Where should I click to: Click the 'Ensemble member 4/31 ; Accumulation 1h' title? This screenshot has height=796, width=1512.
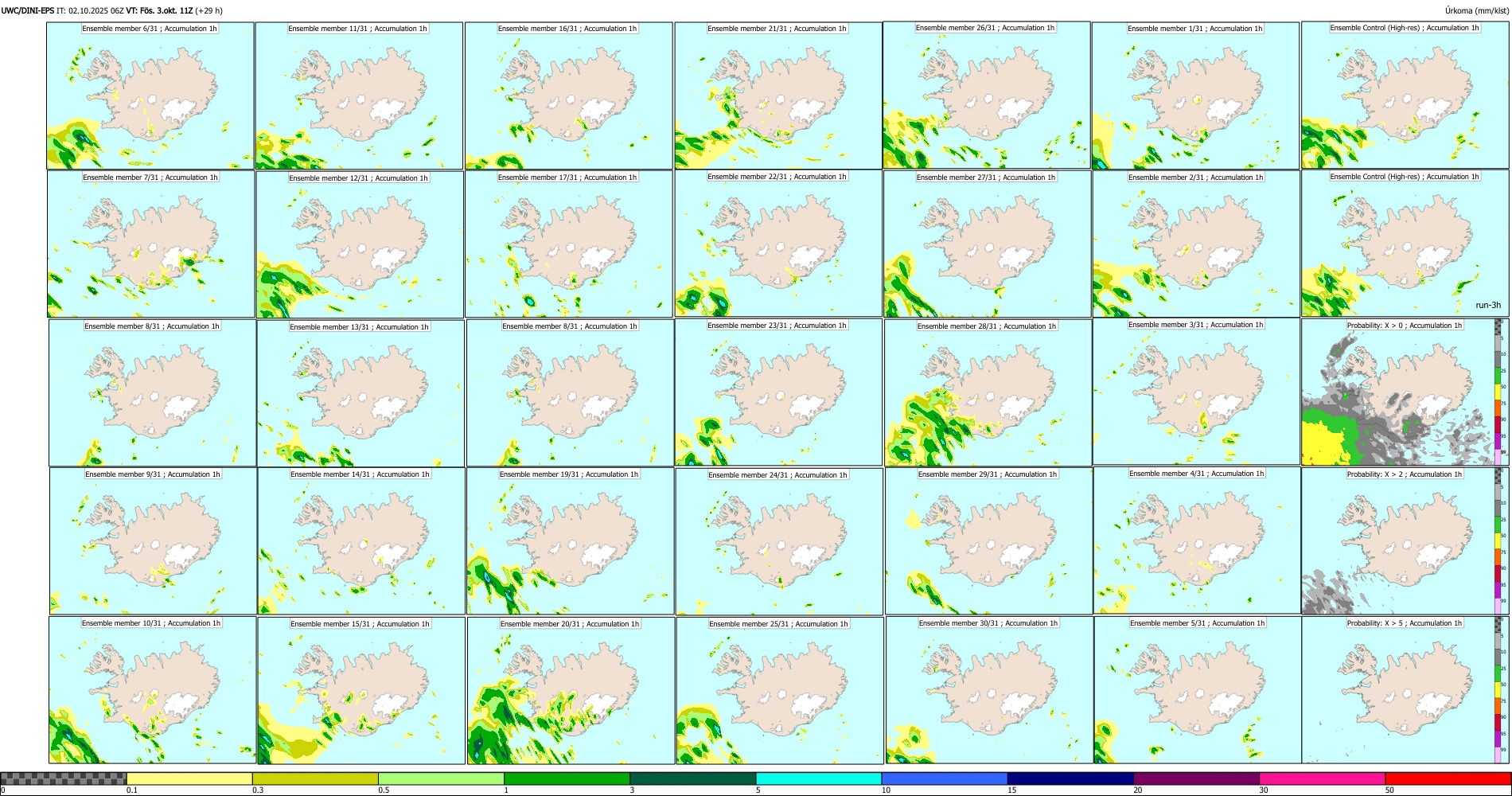[1196, 474]
